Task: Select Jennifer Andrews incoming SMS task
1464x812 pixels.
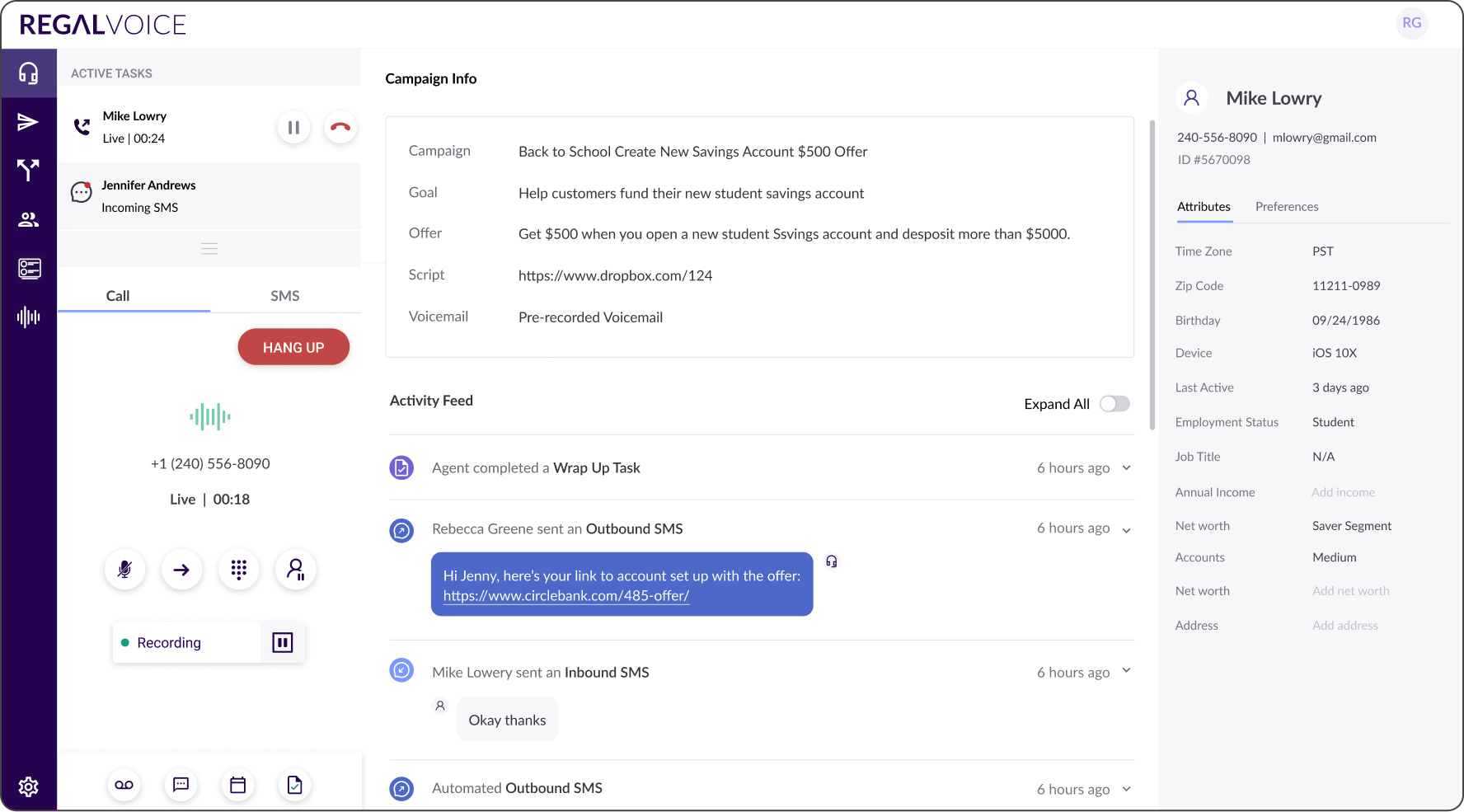Action: coord(209,196)
